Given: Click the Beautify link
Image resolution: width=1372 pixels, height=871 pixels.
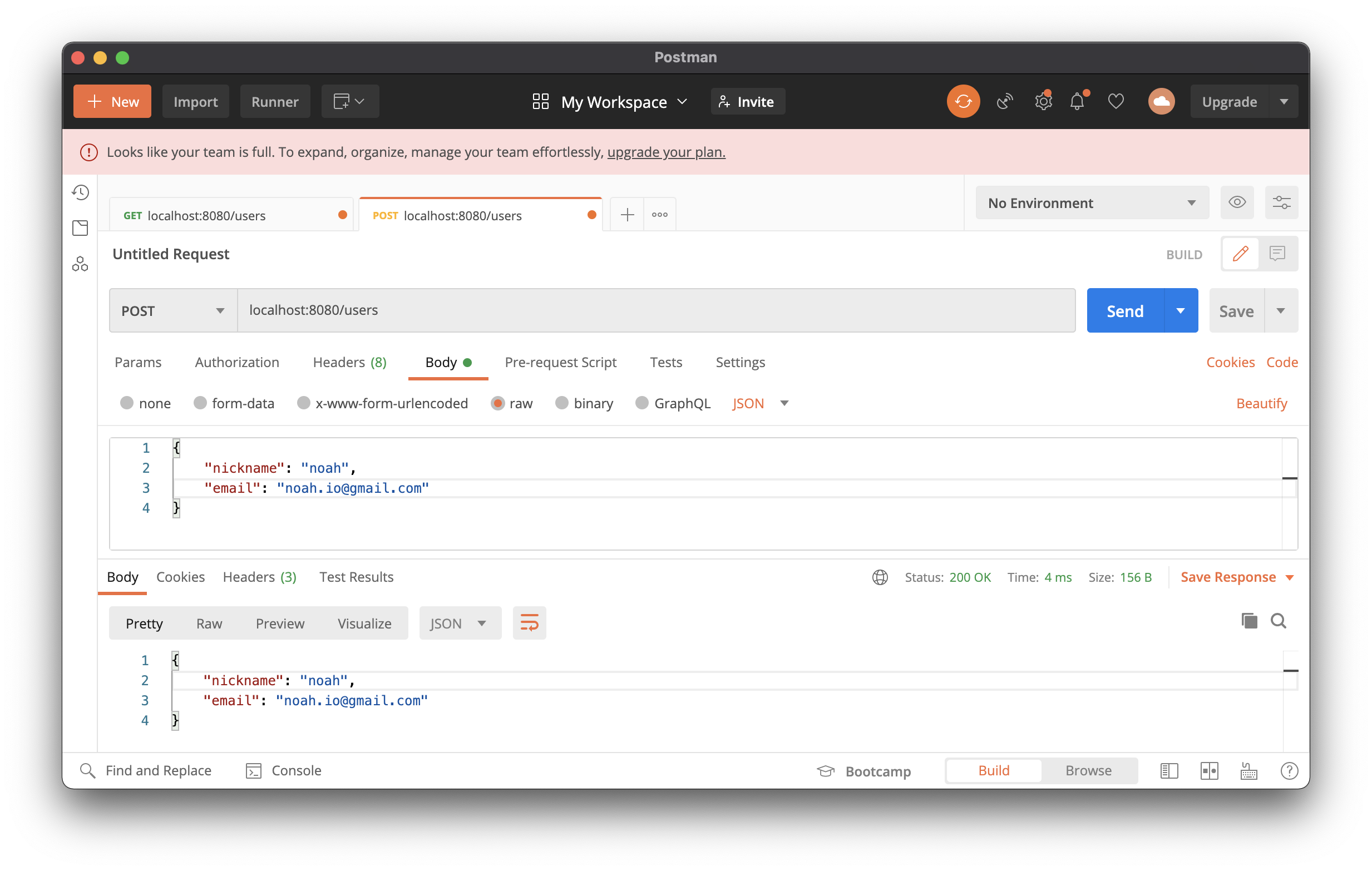Looking at the screenshot, I should click(1261, 403).
